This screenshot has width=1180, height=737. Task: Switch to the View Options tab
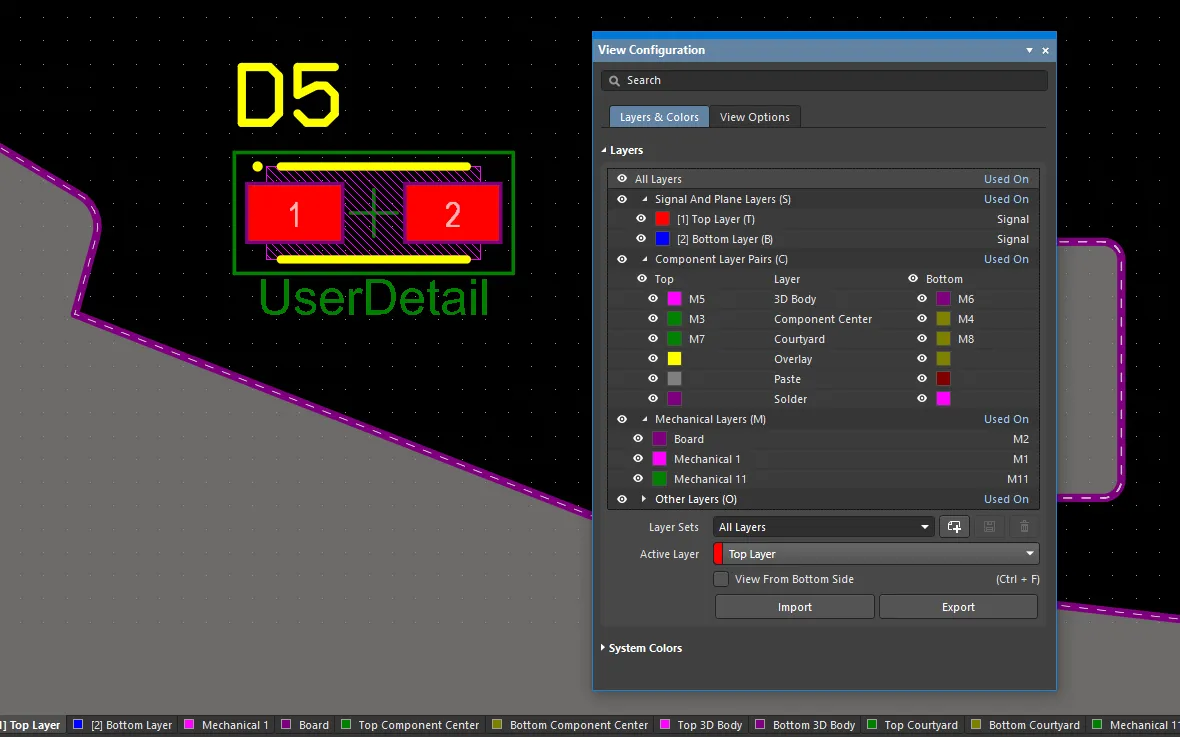click(755, 117)
